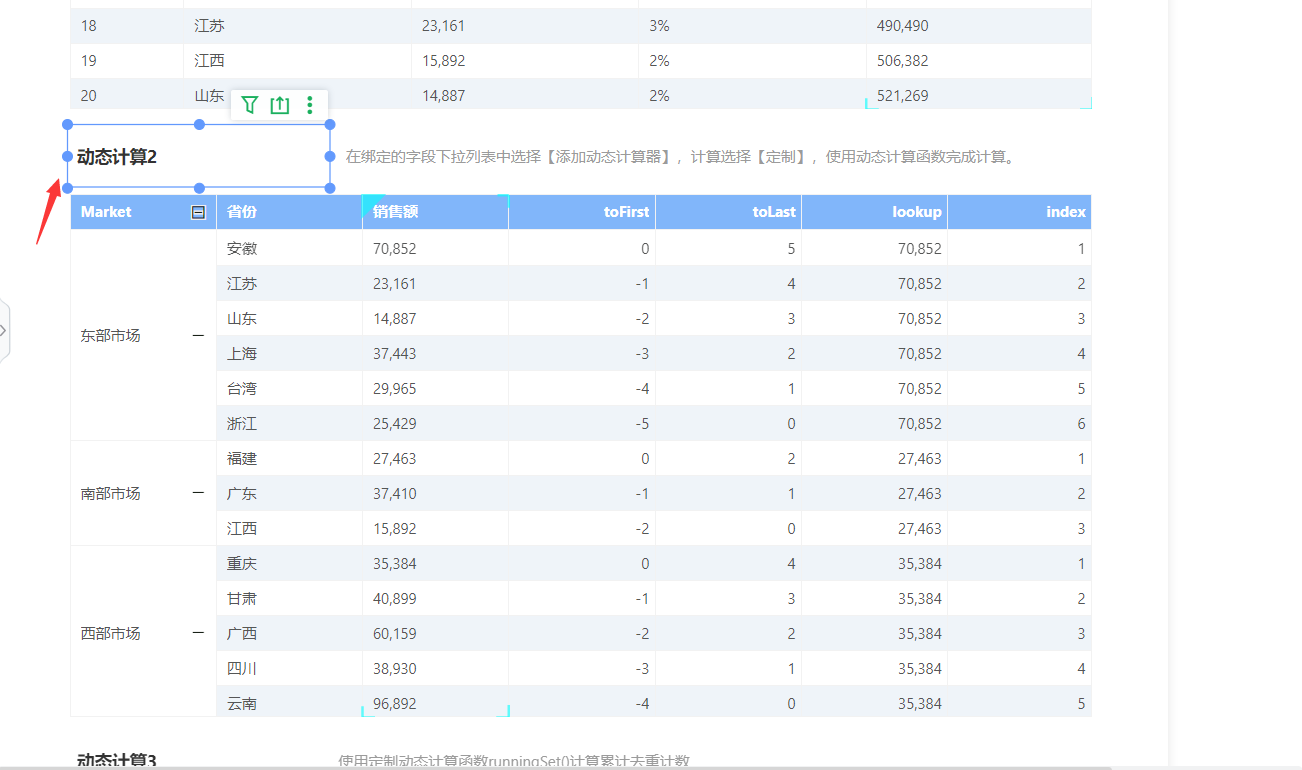
Task: Click the 506,382 cumulative value in row 19
Action: coord(902,60)
